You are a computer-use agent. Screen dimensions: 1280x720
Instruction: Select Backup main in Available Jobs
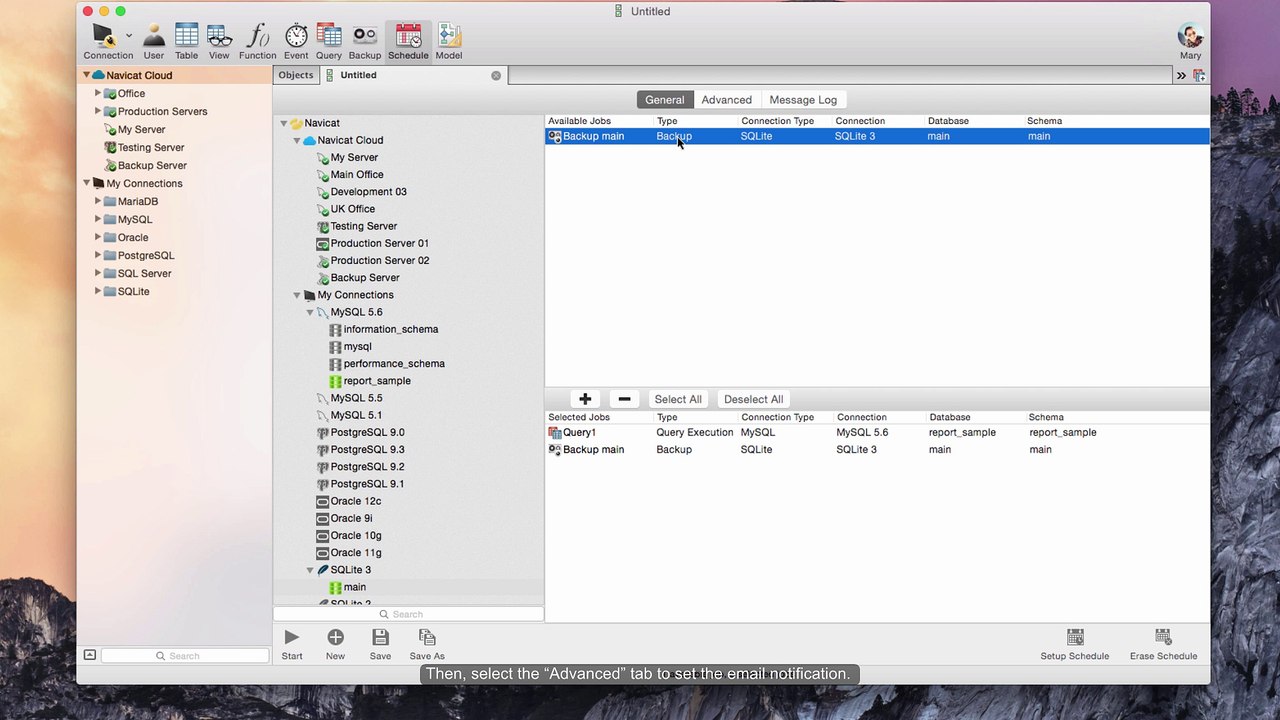pos(877,136)
